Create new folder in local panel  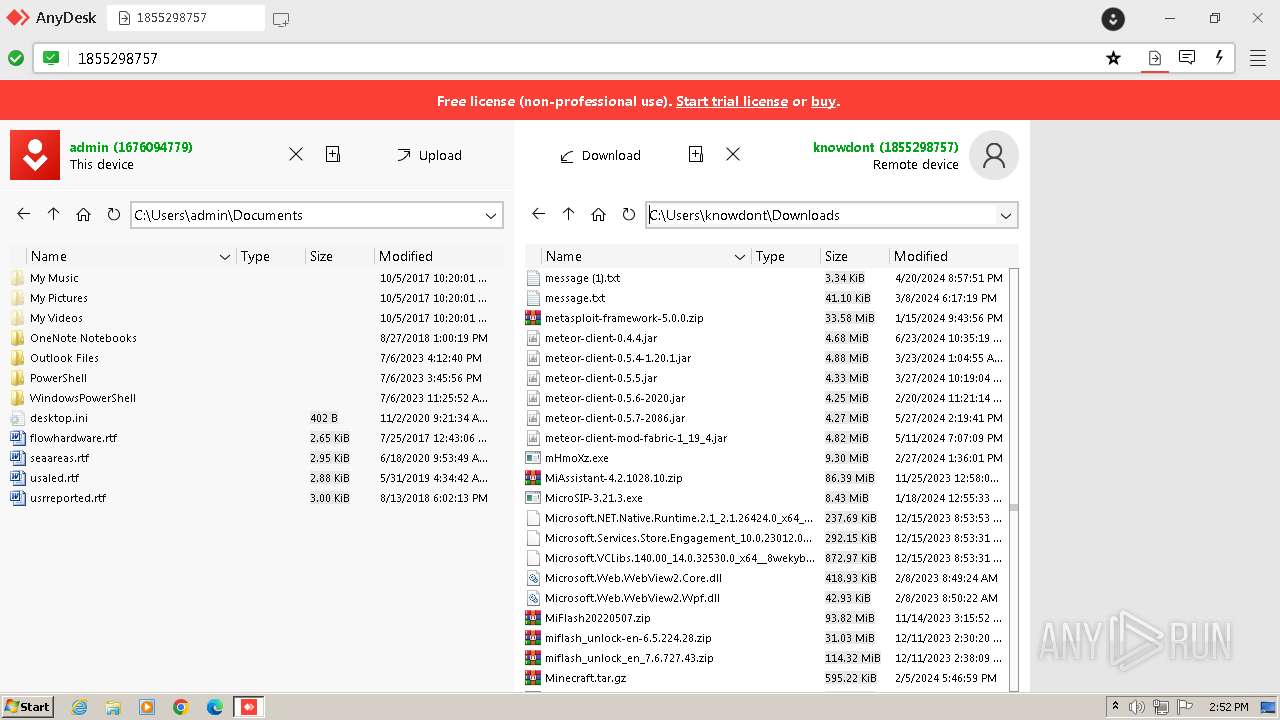pyautogui.click(x=333, y=154)
